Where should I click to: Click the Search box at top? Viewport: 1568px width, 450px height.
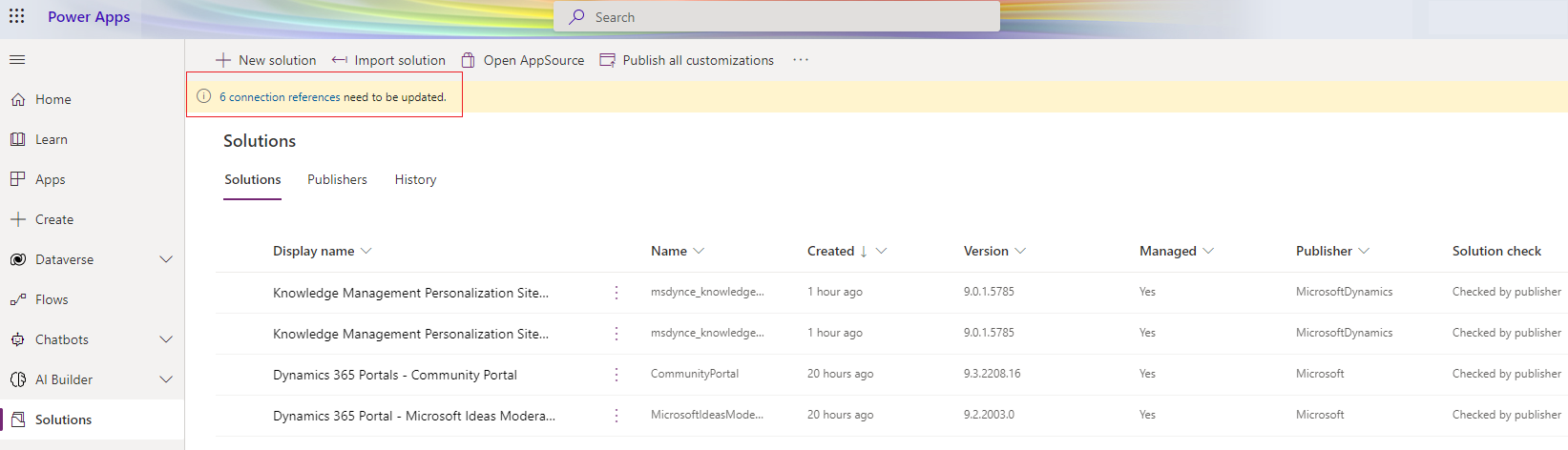pyautogui.click(x=777, y=17)
